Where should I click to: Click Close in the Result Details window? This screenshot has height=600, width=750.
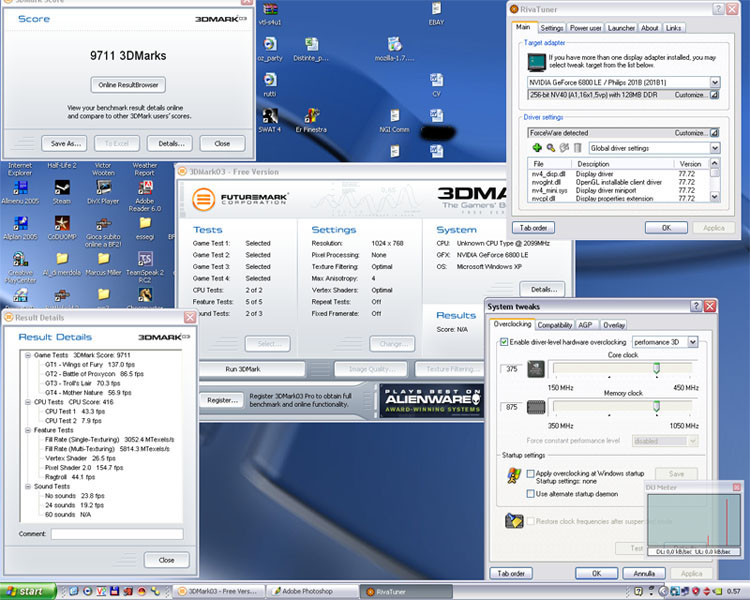pos(166,560)
